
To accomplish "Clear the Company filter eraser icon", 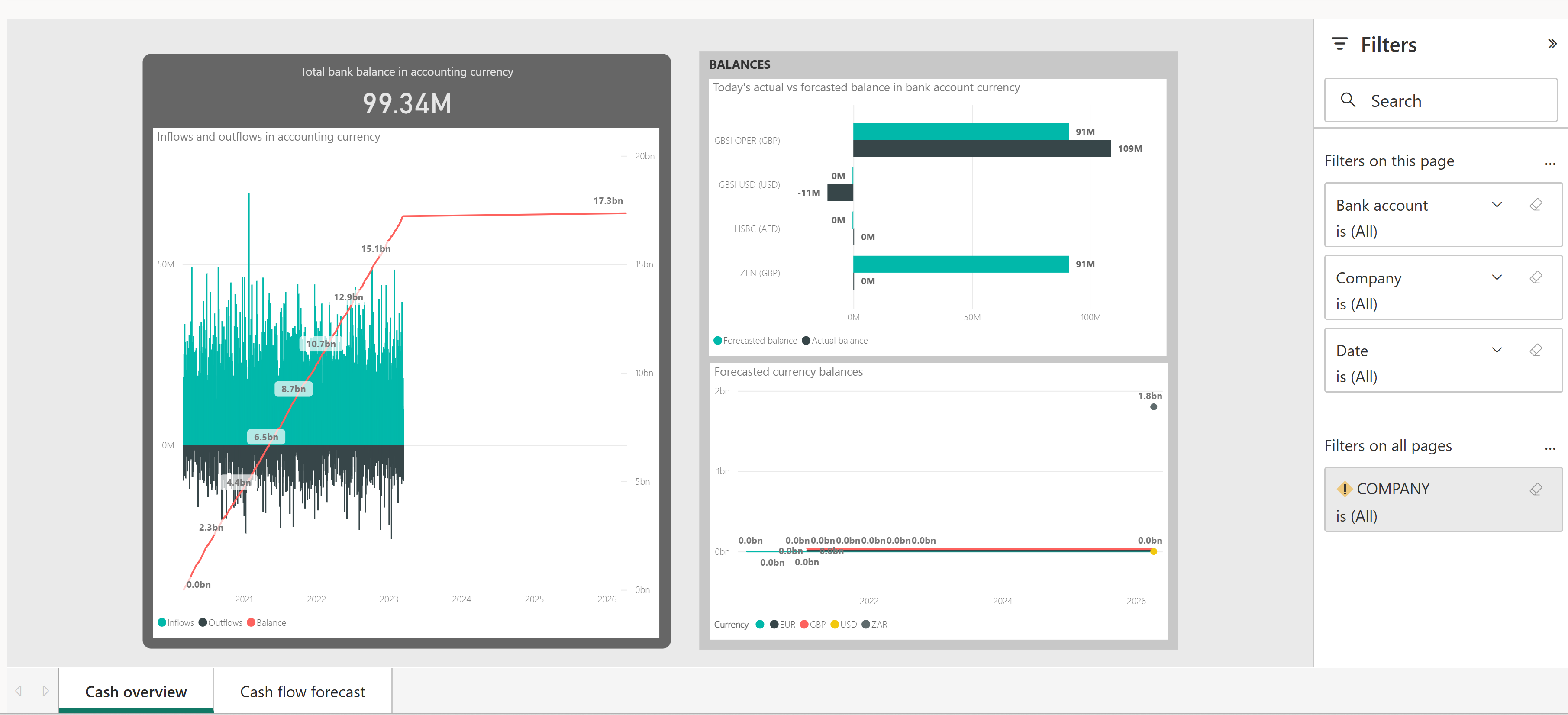I will [x=1535, y=277].
